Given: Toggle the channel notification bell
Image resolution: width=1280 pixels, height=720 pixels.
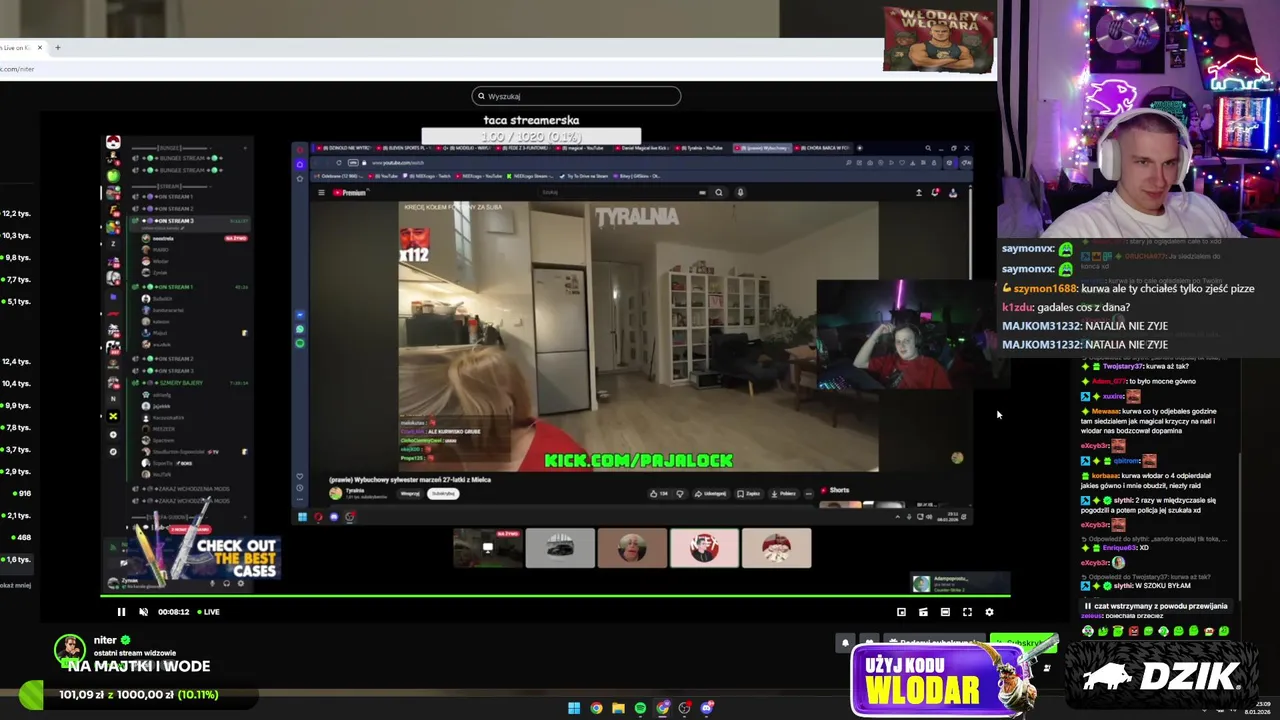Looking at the screenshot, I should 845,643.
